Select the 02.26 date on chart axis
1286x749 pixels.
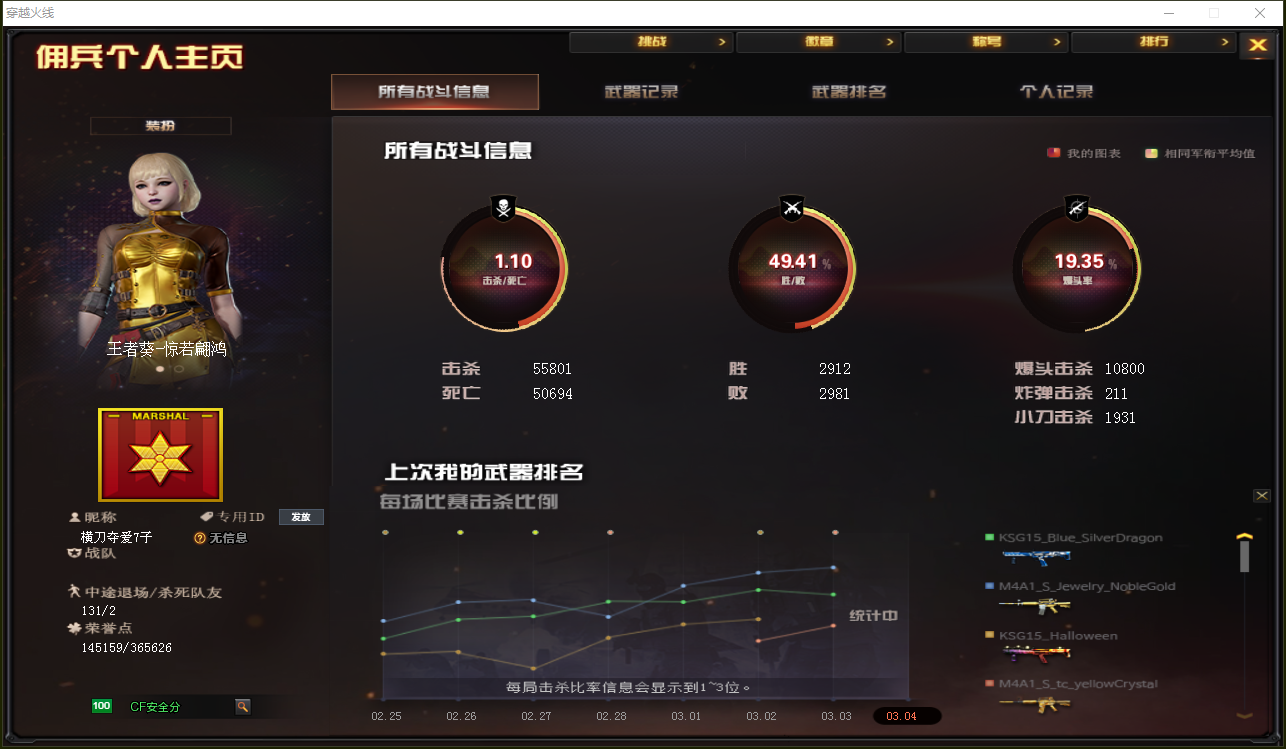(461, 716)
